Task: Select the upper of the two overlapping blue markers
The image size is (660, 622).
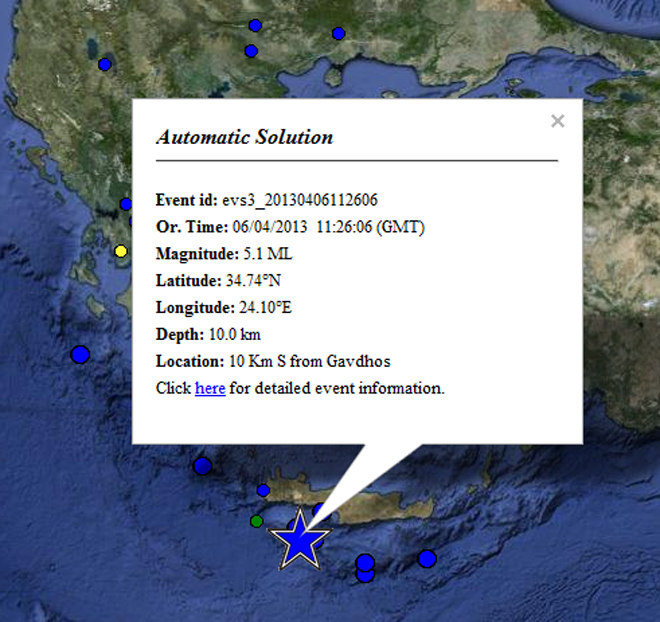Action: [x=365, y=562]
